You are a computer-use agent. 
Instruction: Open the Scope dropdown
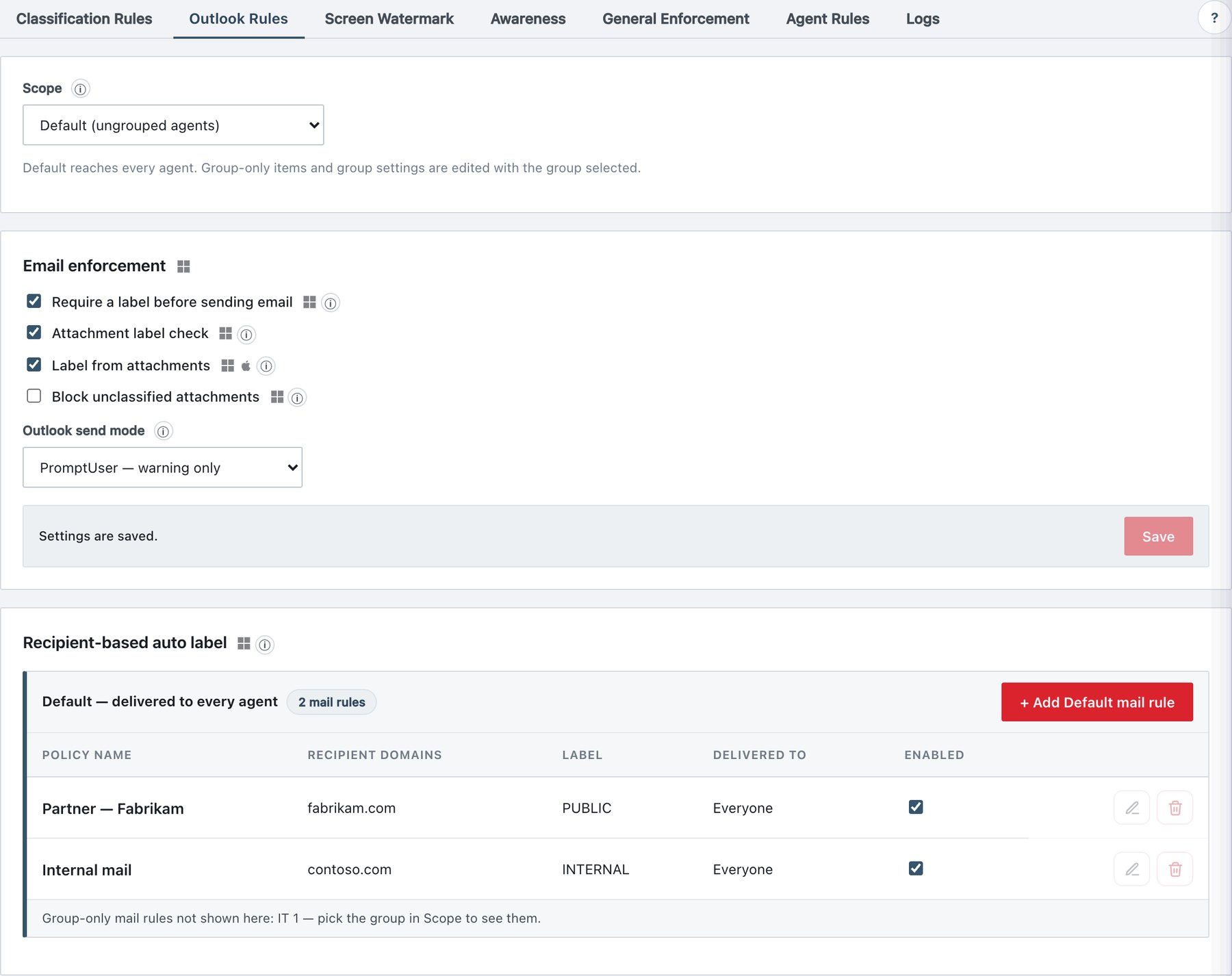point(173,125)
